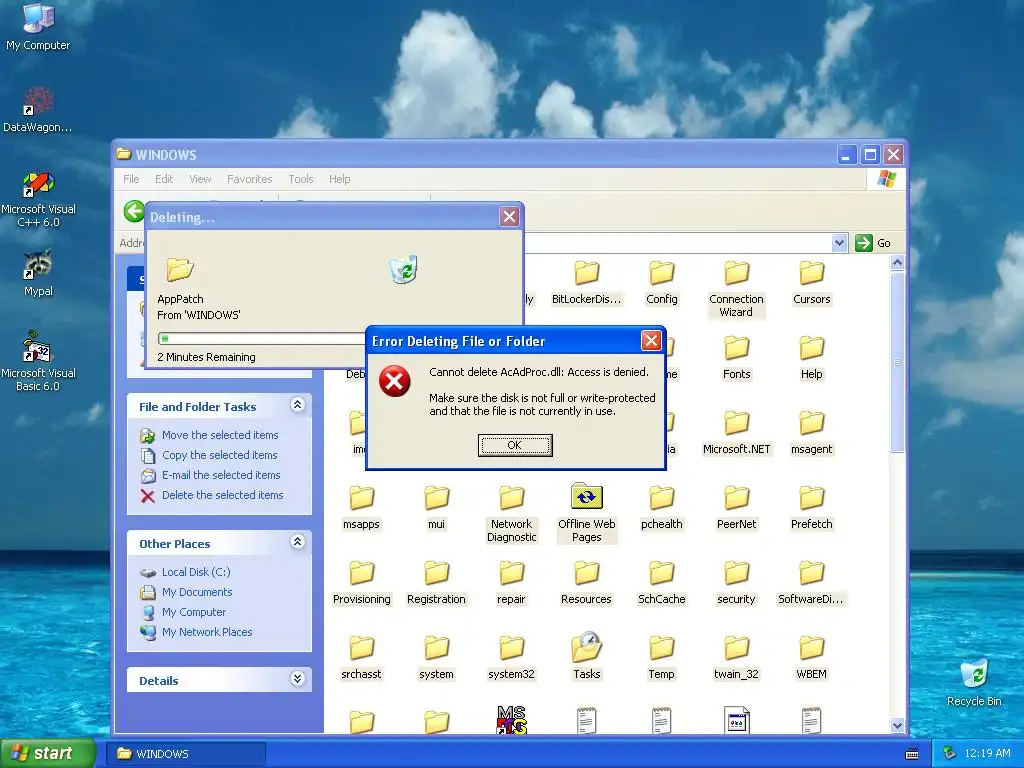
Task: Click the Start button
Action: 47,753
